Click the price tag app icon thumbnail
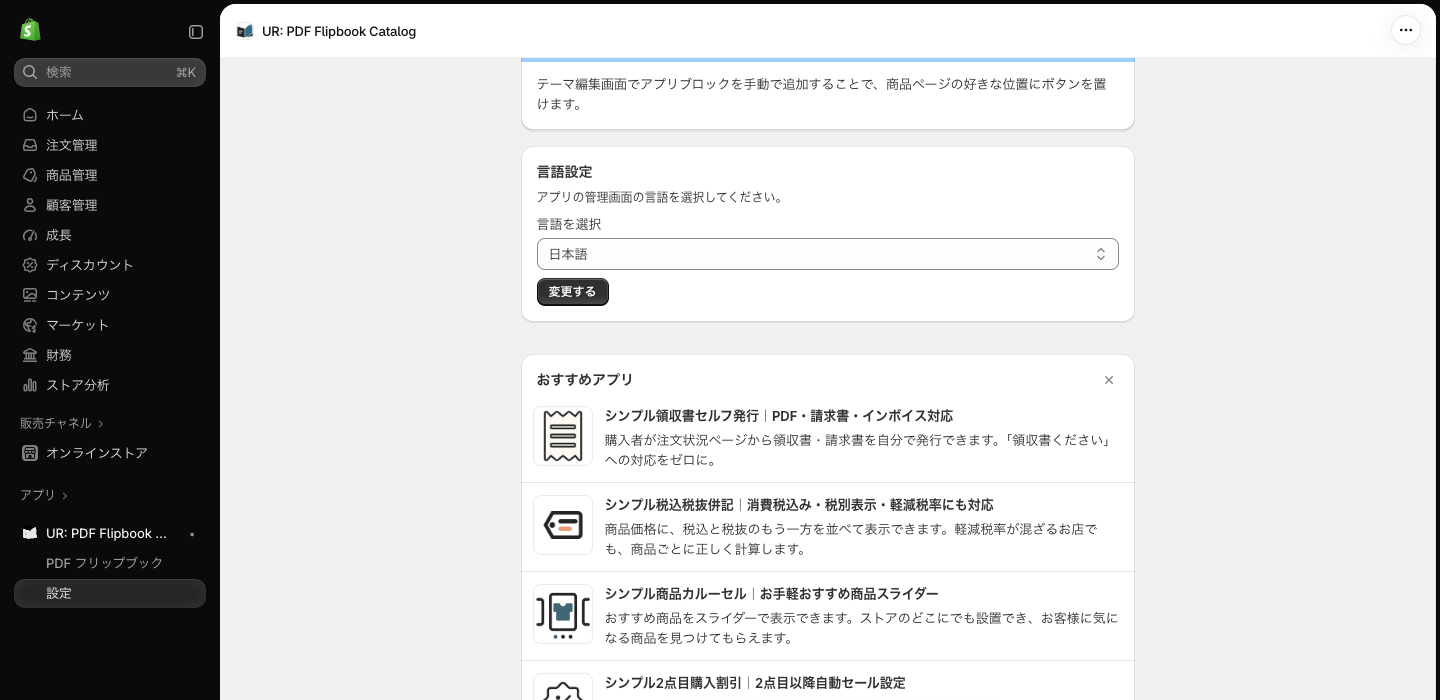The height and width of the screenshot is (700, 1440). click(x=563, y=525)
